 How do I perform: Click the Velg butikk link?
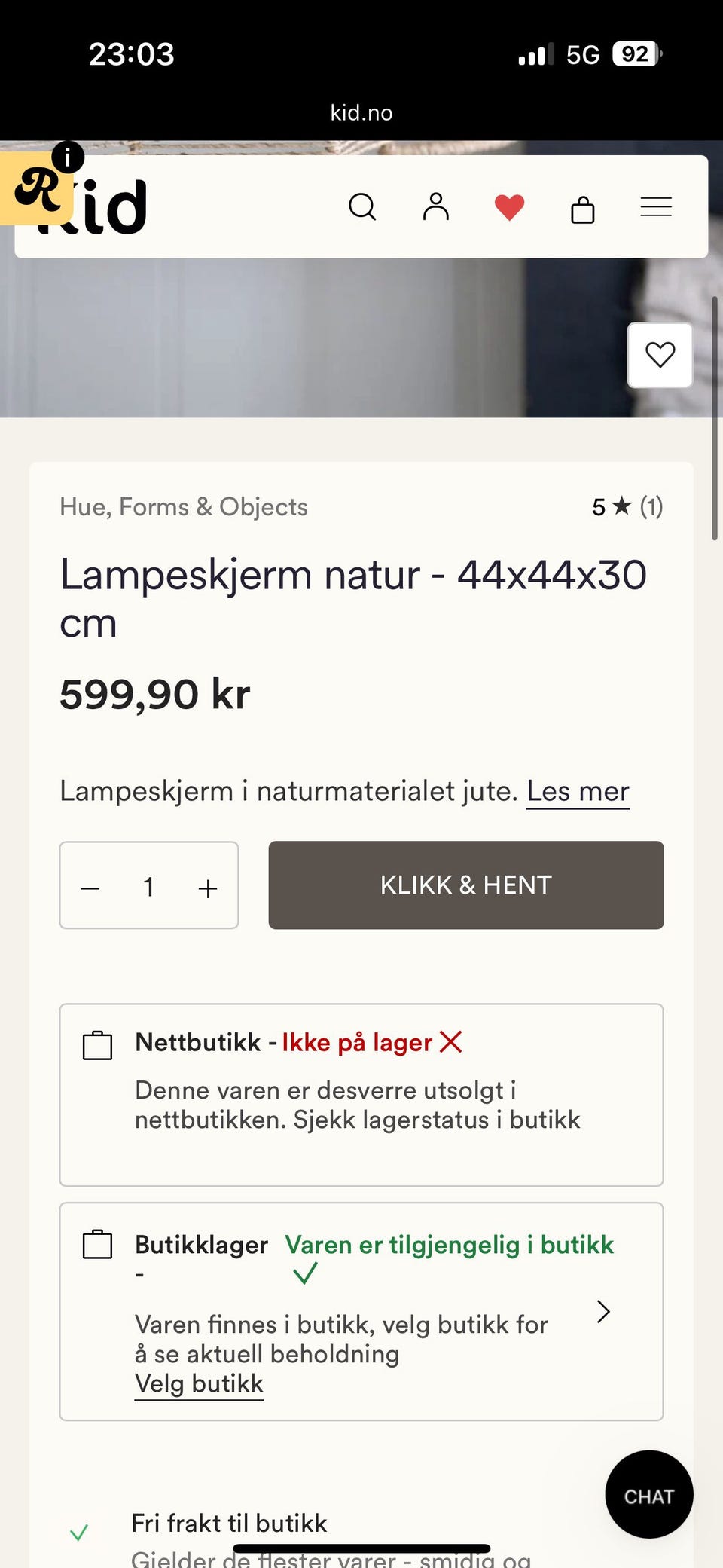point(199,1384)
